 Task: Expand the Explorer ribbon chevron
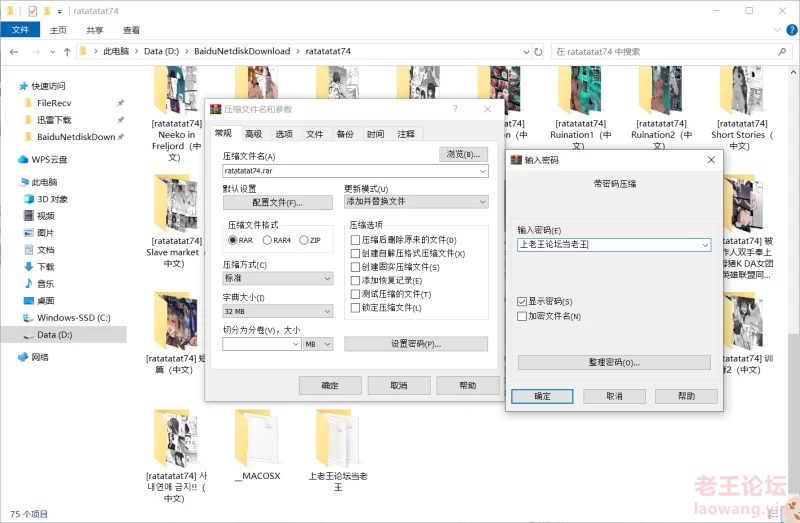click(x=777, y=30)
